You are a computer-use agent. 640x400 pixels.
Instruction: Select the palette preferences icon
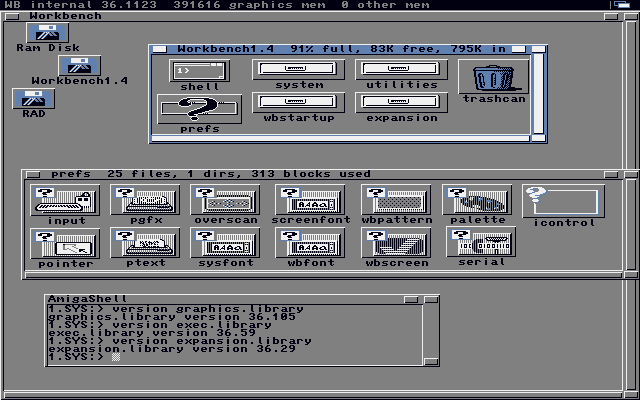point(477,200)
